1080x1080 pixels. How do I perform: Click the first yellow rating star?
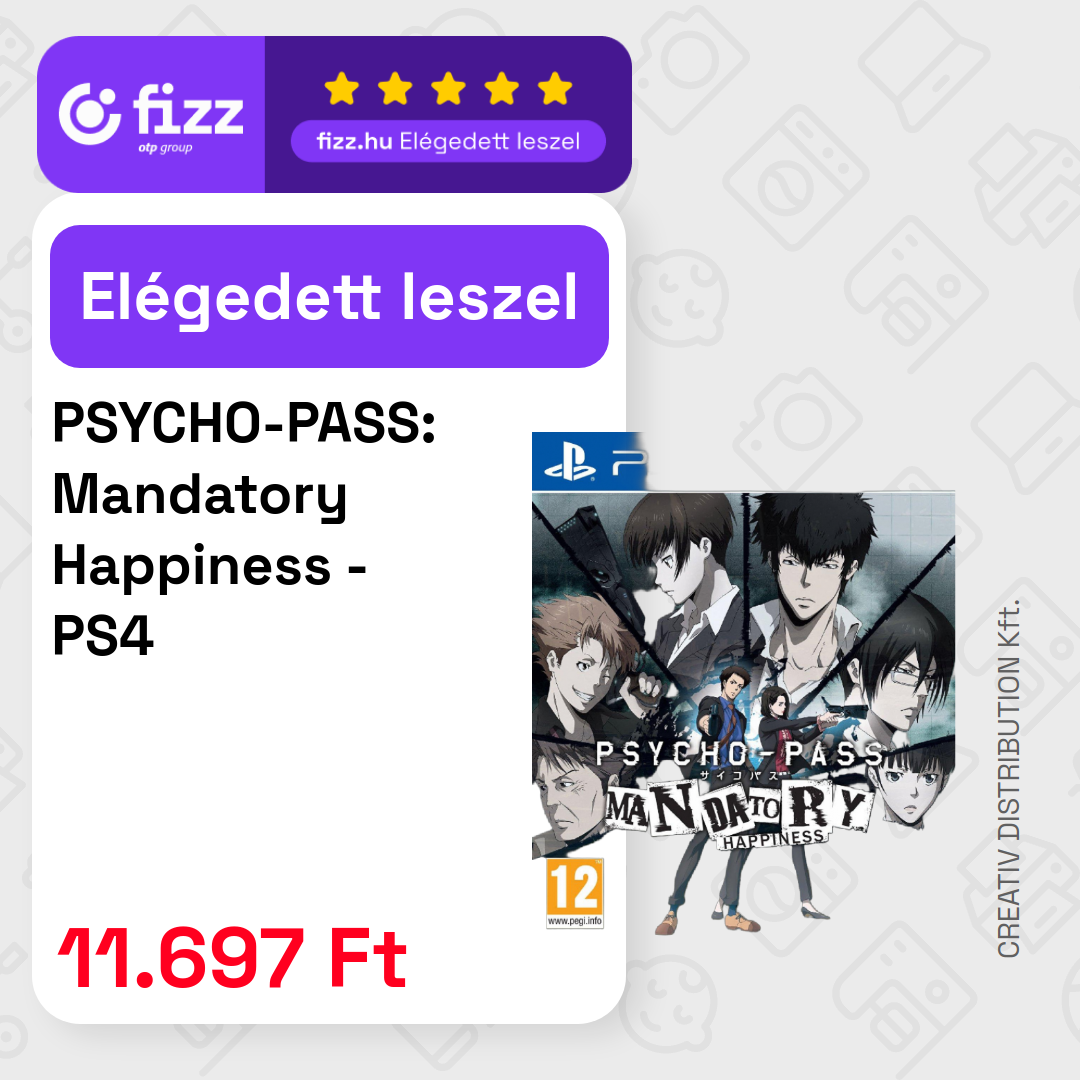pos(342,88)
